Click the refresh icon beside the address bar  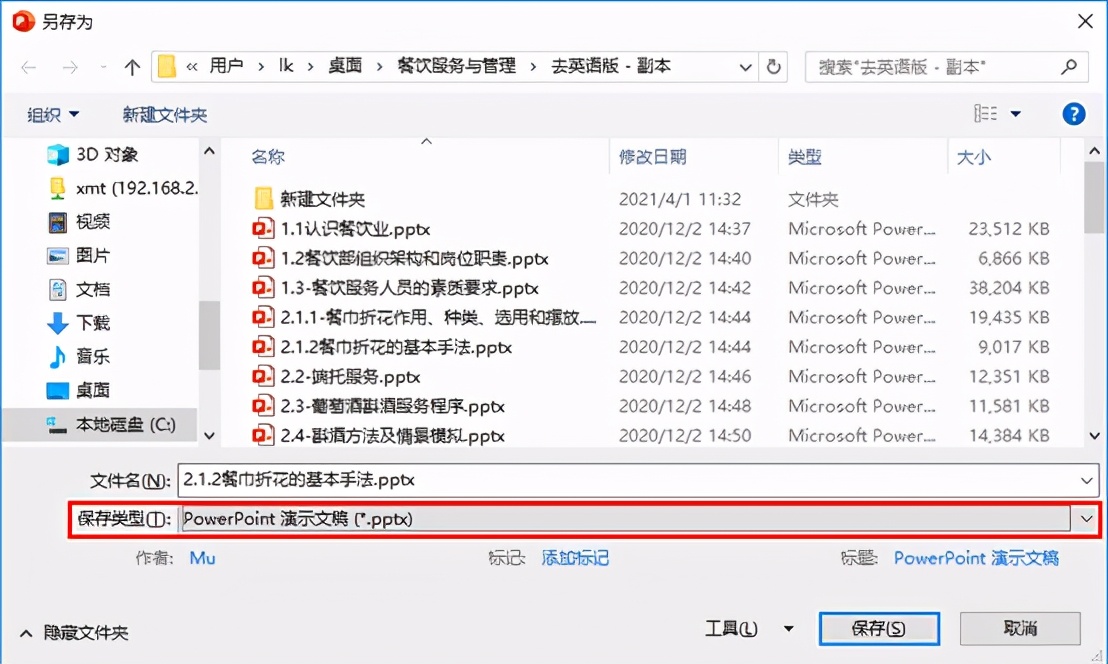(774, 66)
